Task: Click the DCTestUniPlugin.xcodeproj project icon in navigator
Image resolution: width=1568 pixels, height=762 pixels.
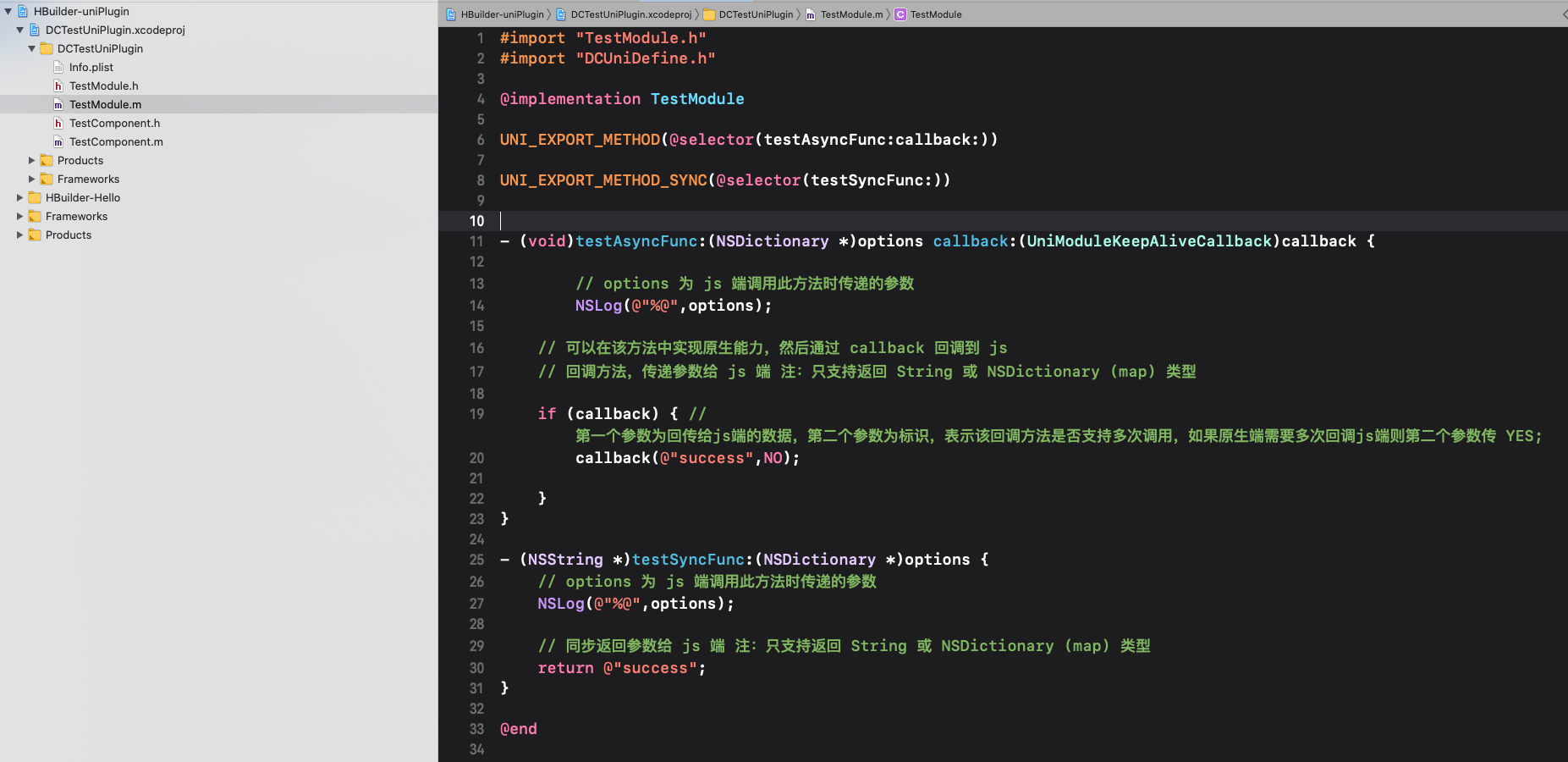Action: (x=35, y=30)
